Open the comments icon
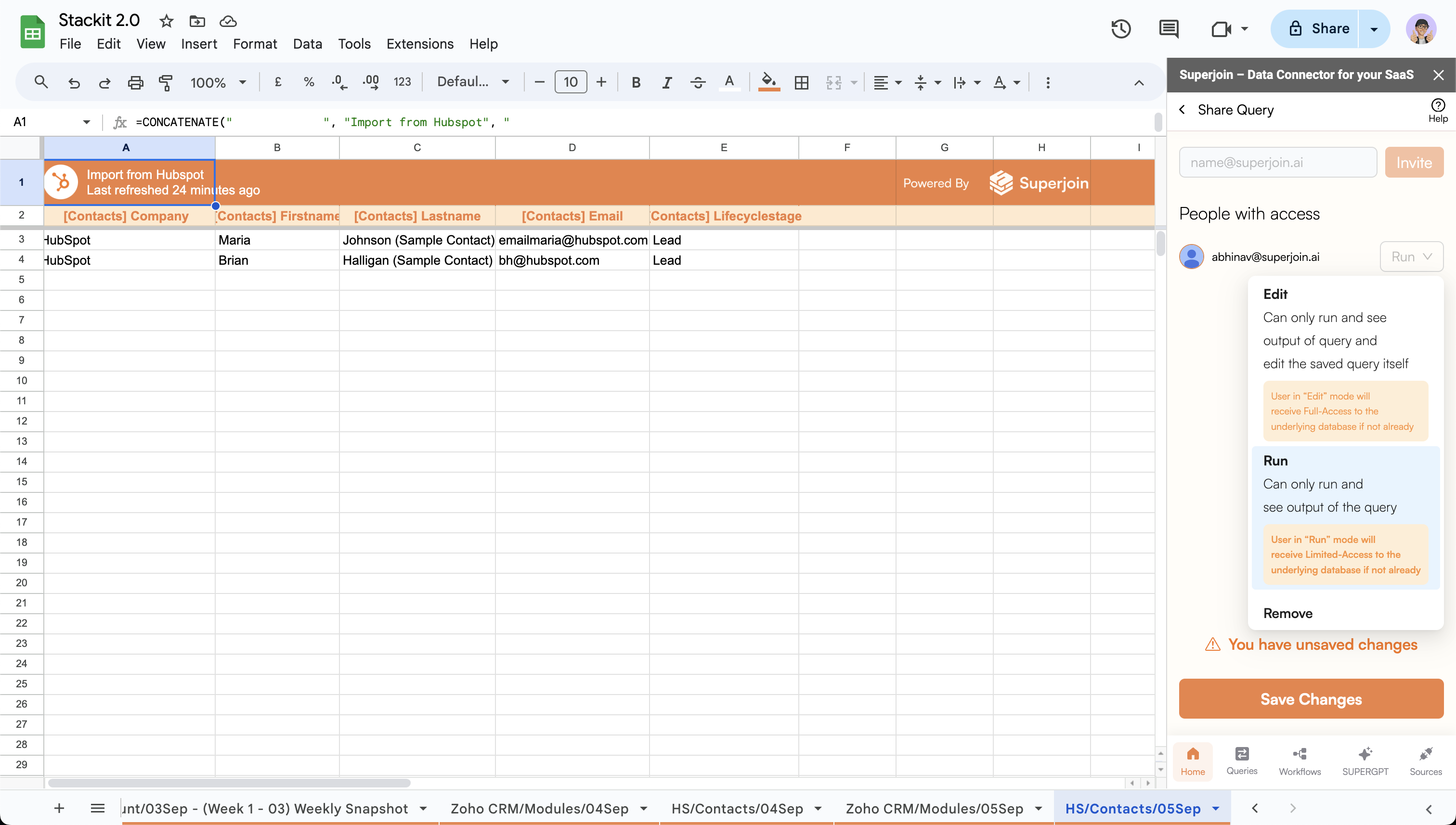The width and height of the screenshot is (1456, 825). pyautogui.click(x=1169, y=29)
